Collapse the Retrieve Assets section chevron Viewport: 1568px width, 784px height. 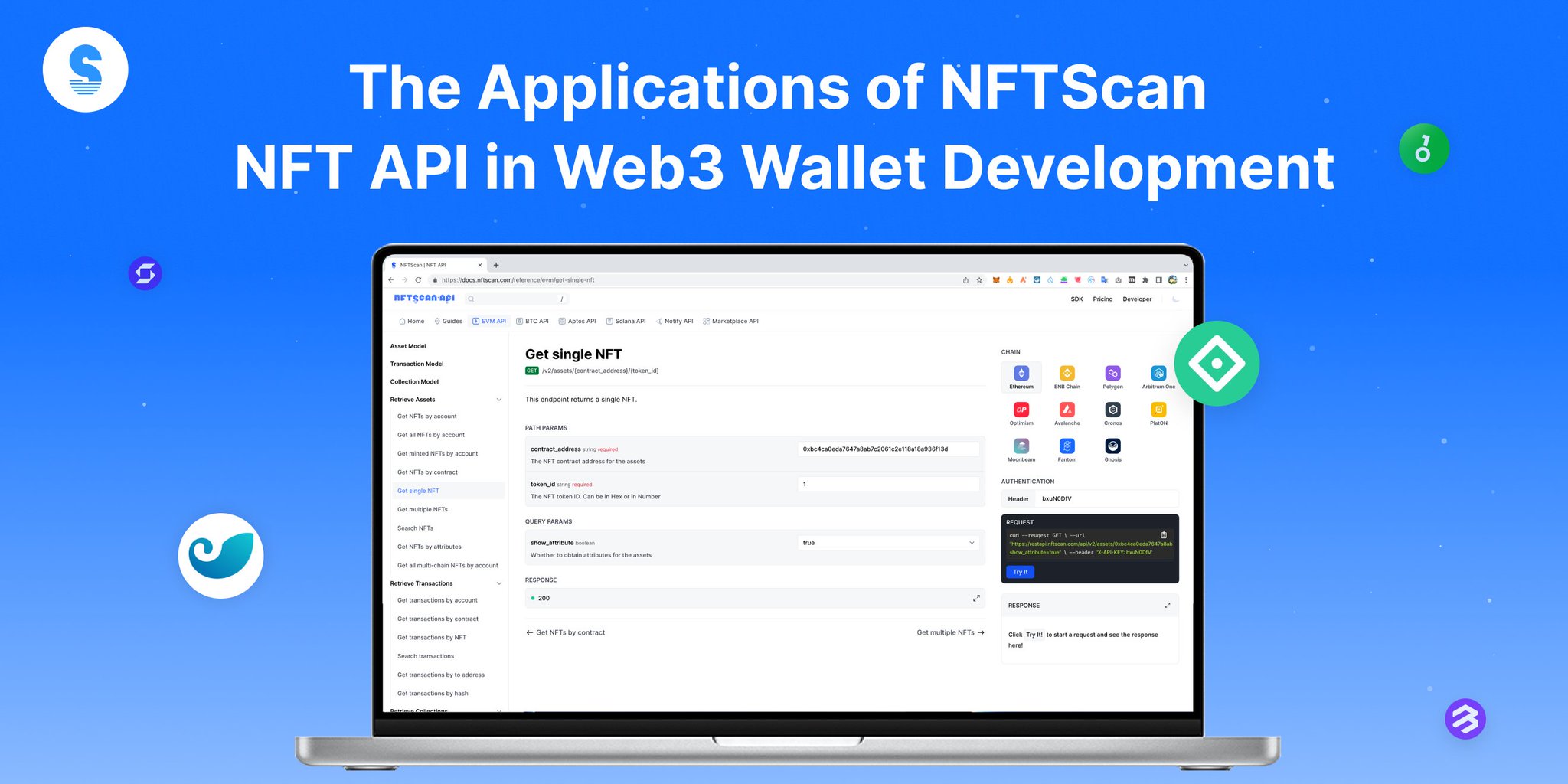coord(499,400)
